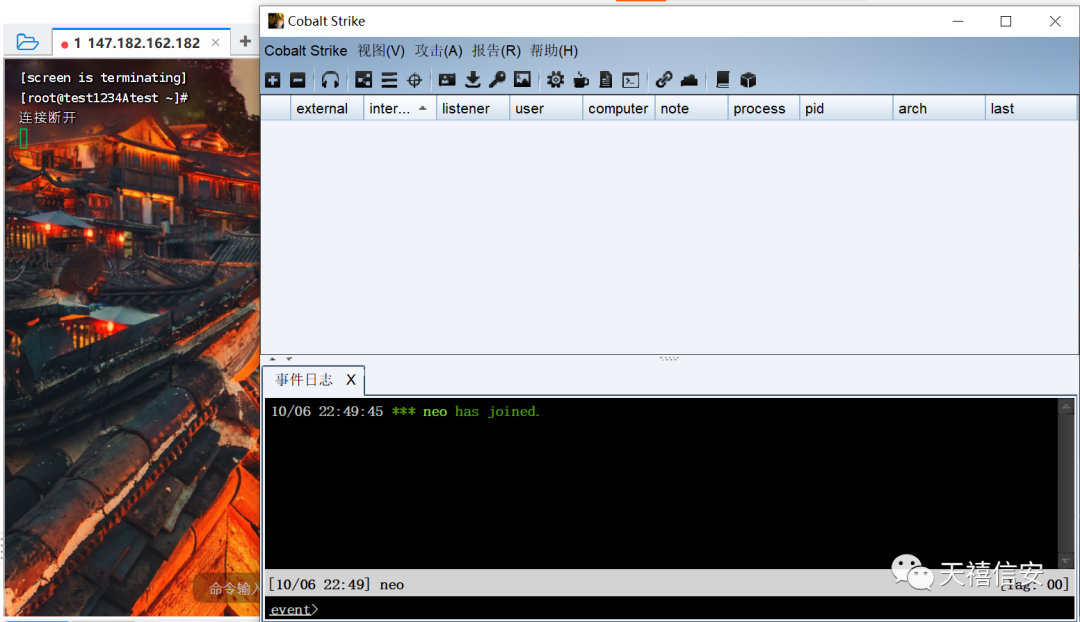Screen dimensions: 1080x622
Task: Open credentials view card icon
Action: pos(447,80)
